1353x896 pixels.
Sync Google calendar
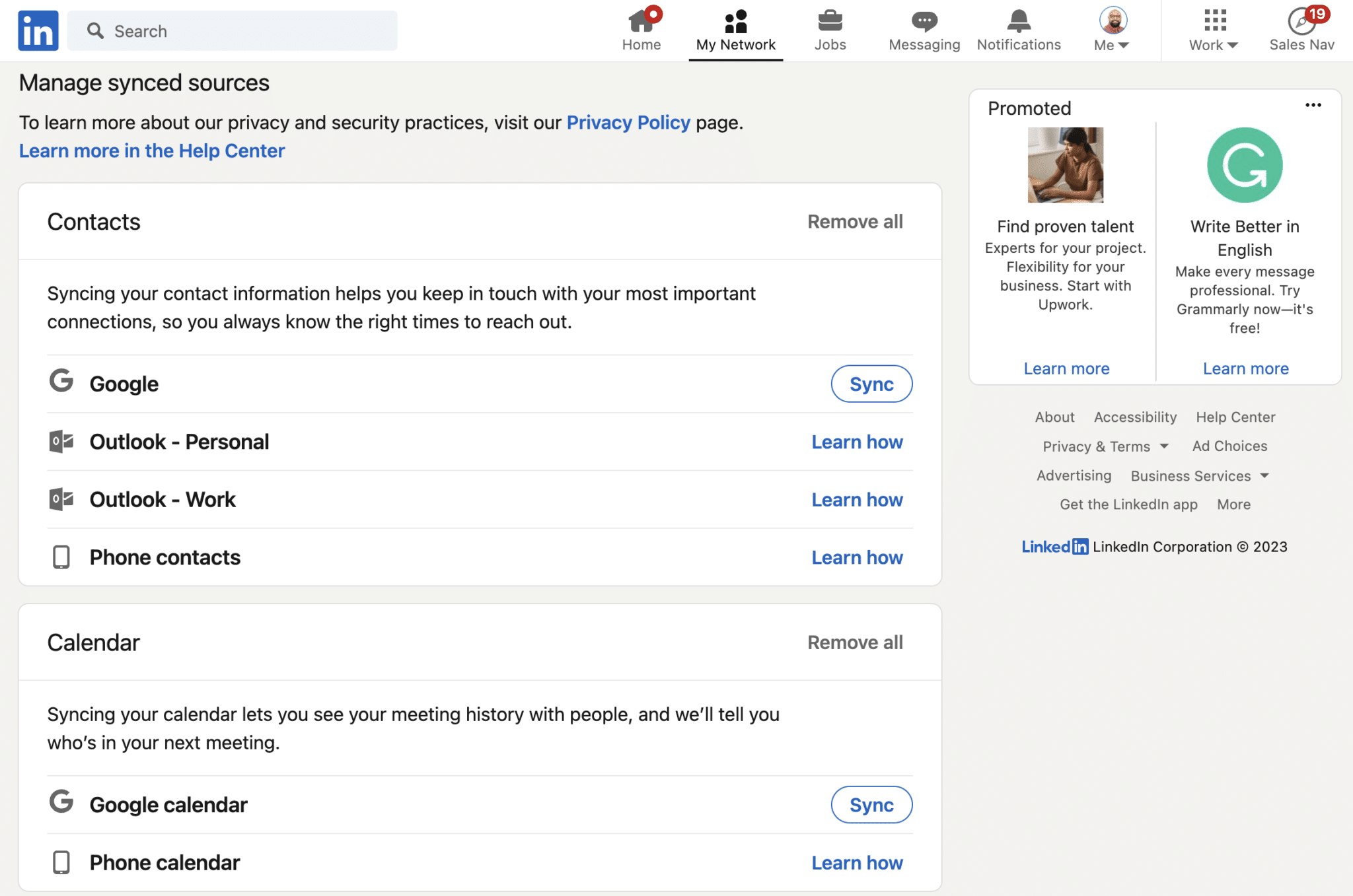(x=871, y=804)
